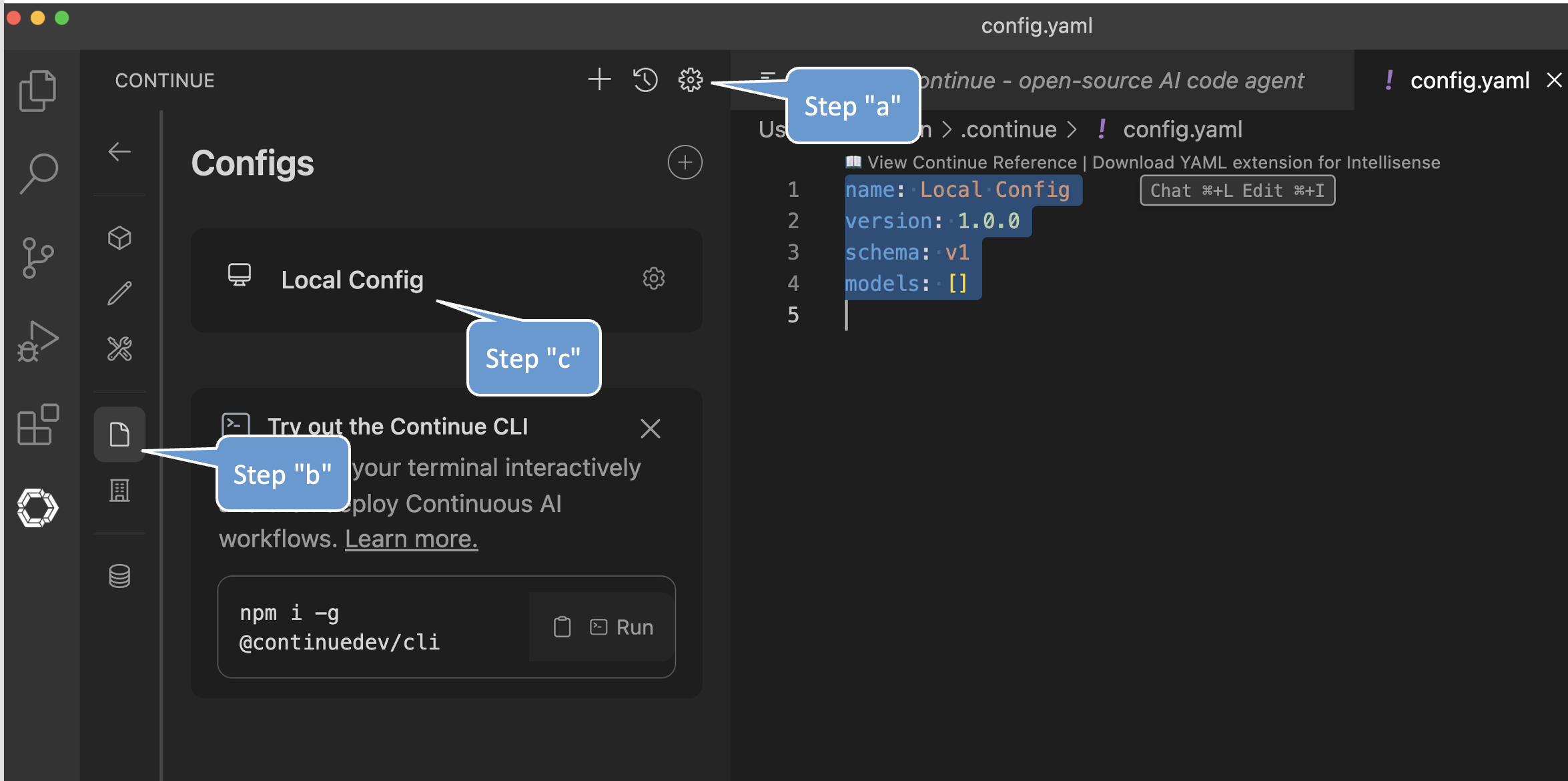Click the Edit ⌘+I inline action

click(1283, 191)
